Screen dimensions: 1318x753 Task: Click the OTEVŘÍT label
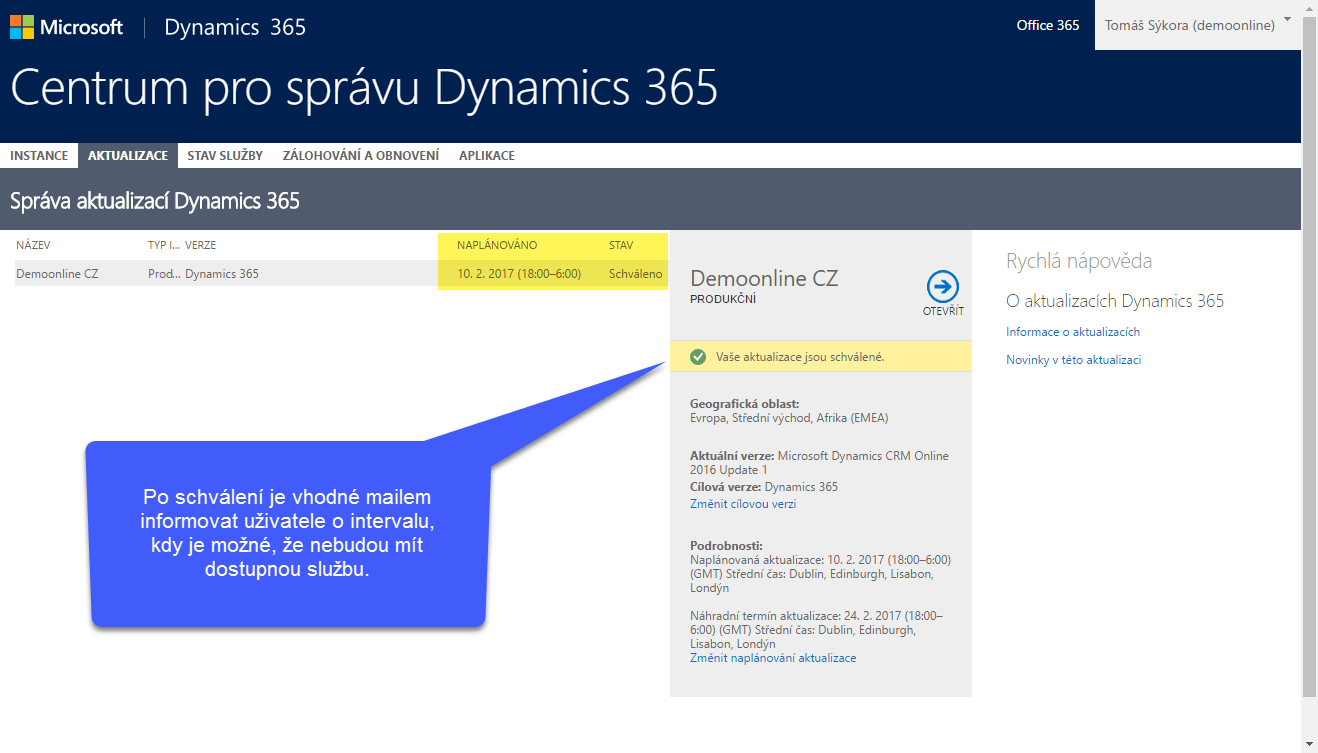click(943, 311)
